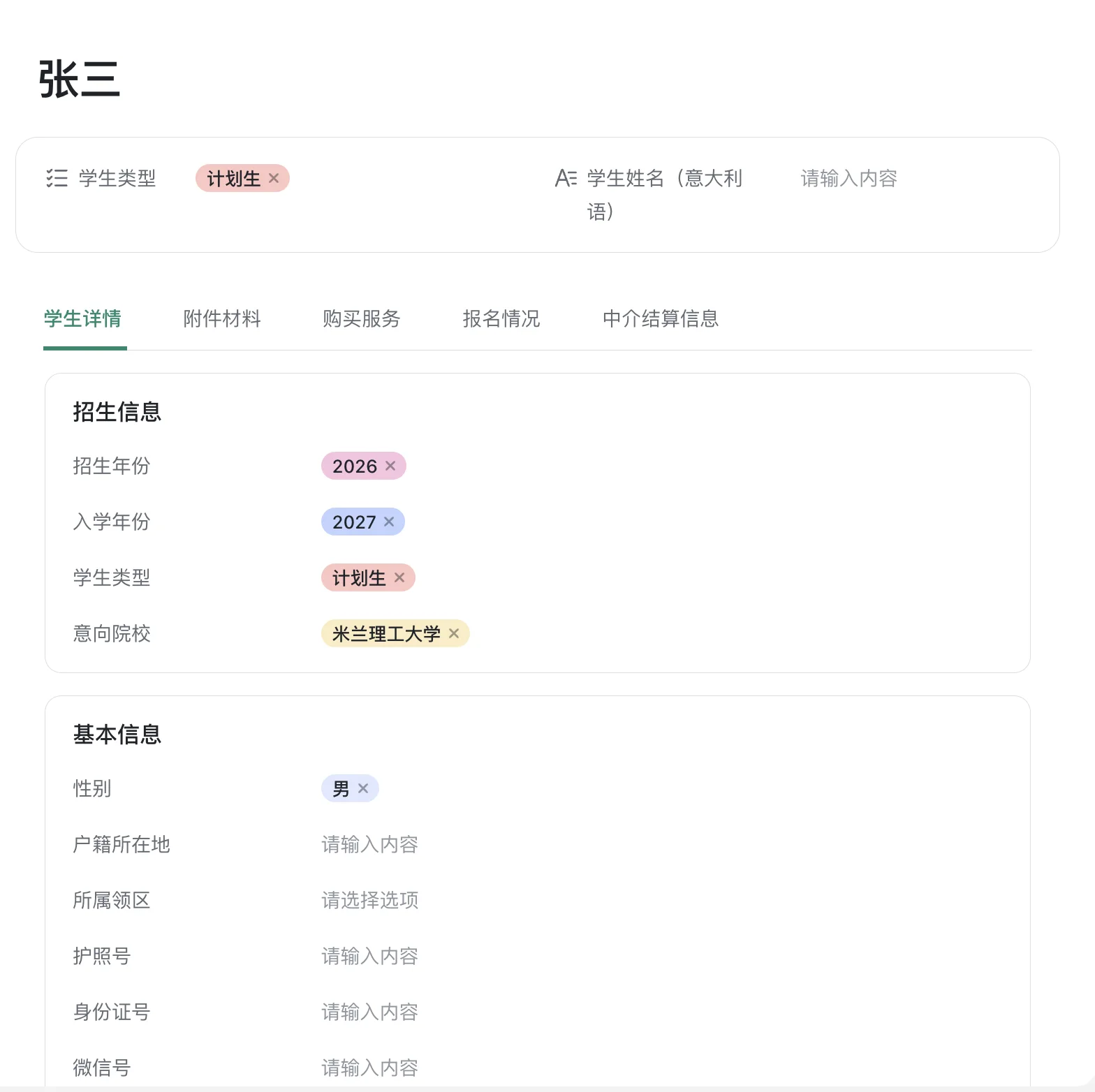Click the list icon beside top 学生类型
The image size is (1095, 1092).
click(x=57, y=178)
